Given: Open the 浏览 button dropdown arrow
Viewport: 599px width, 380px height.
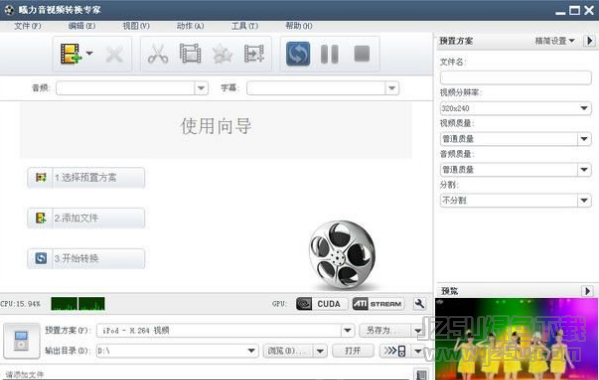Looking at the screenshot, I should pos(321,351).
